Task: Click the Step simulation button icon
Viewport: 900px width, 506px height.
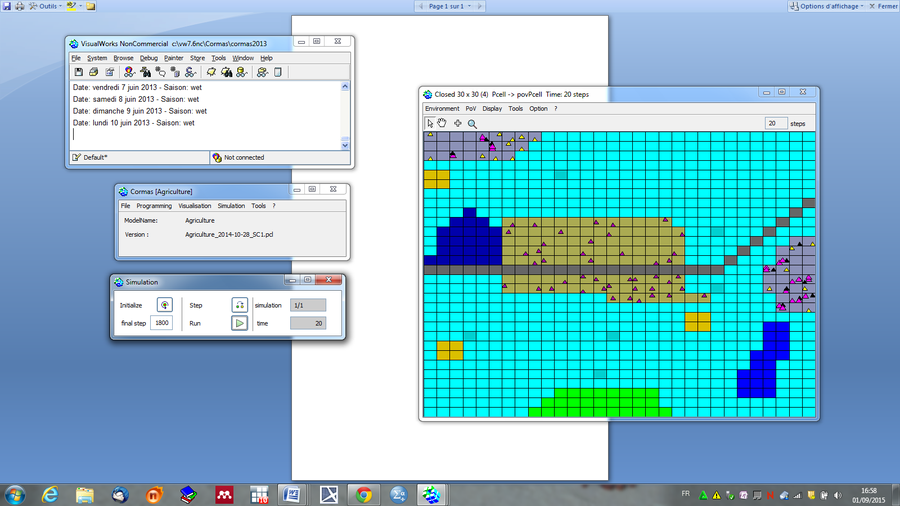Action: [x=239, y=305]
